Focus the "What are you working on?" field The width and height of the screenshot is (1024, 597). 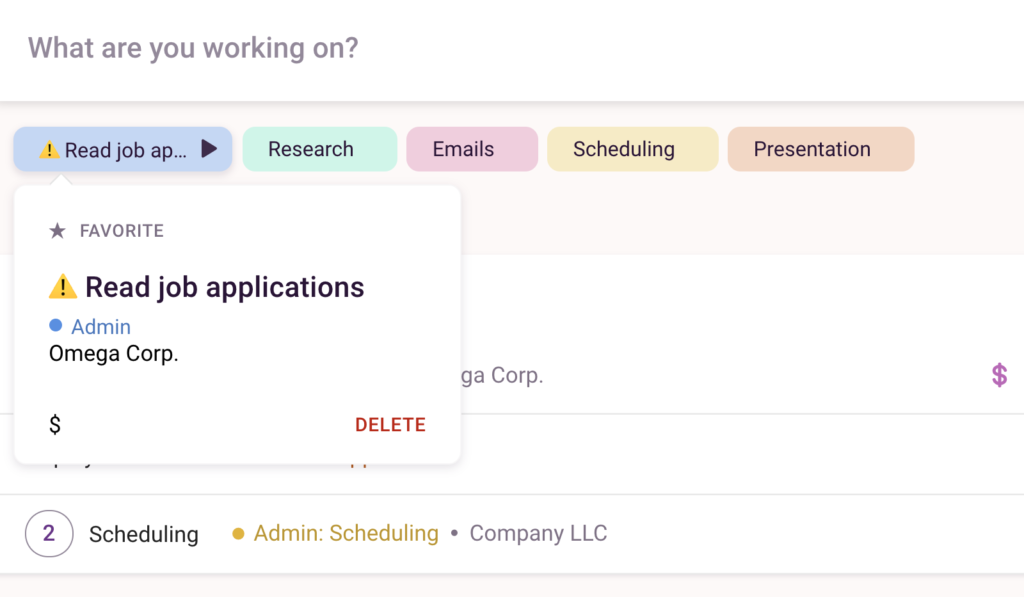(400, 48)
